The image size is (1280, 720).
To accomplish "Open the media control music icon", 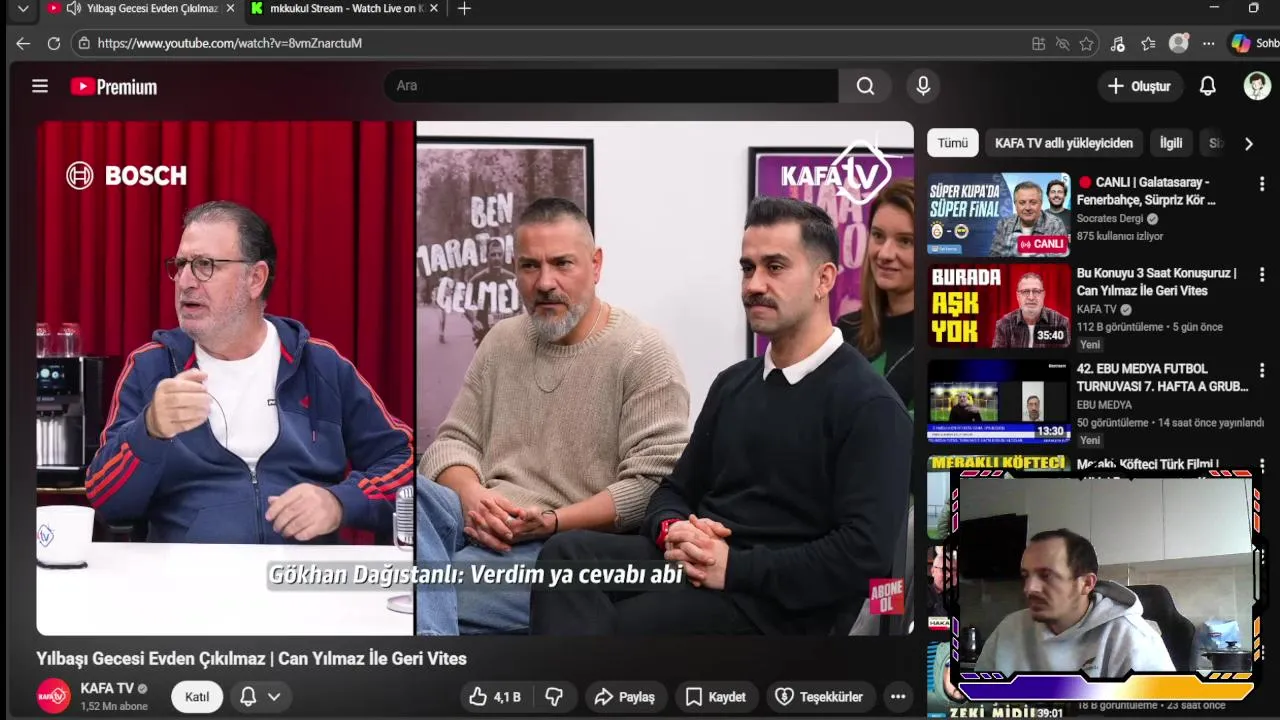I will tap(1118, 43).
